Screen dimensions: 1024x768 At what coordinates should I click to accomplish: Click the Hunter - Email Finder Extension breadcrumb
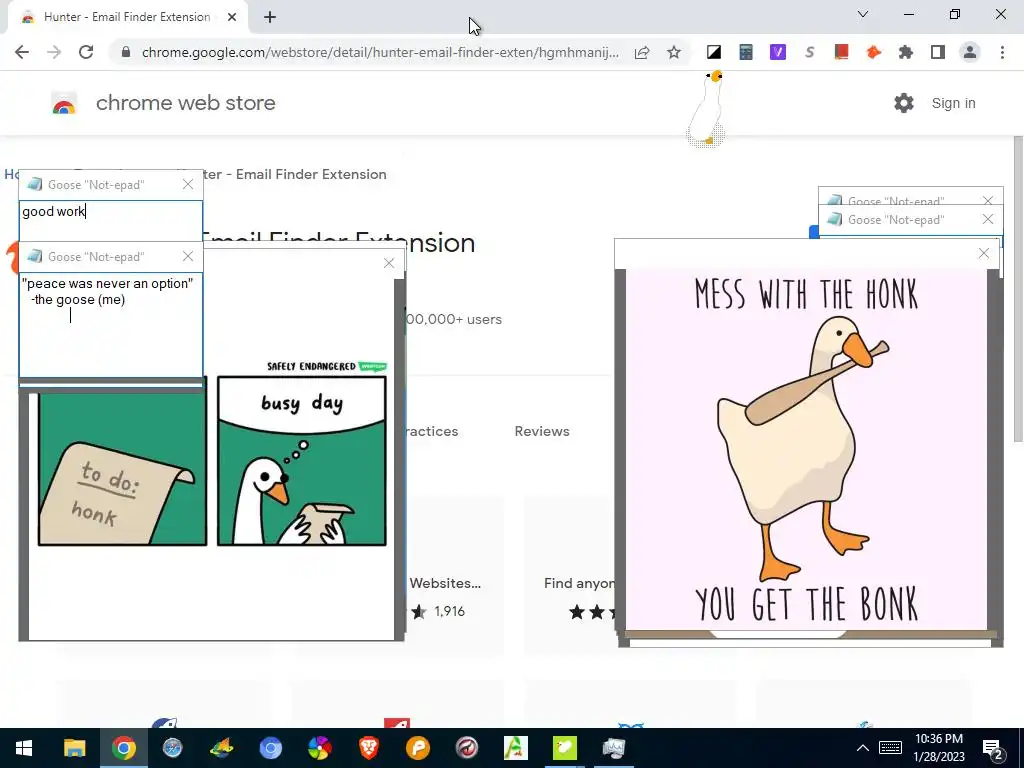click(294, 174)
